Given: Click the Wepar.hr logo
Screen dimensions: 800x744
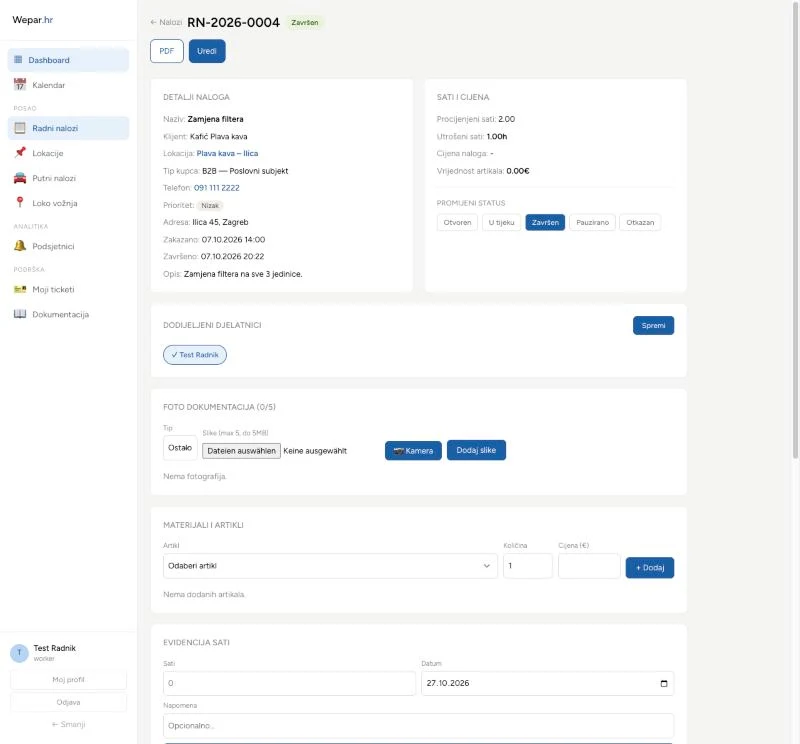Looking at the screenshot, I should click(33, 20).
